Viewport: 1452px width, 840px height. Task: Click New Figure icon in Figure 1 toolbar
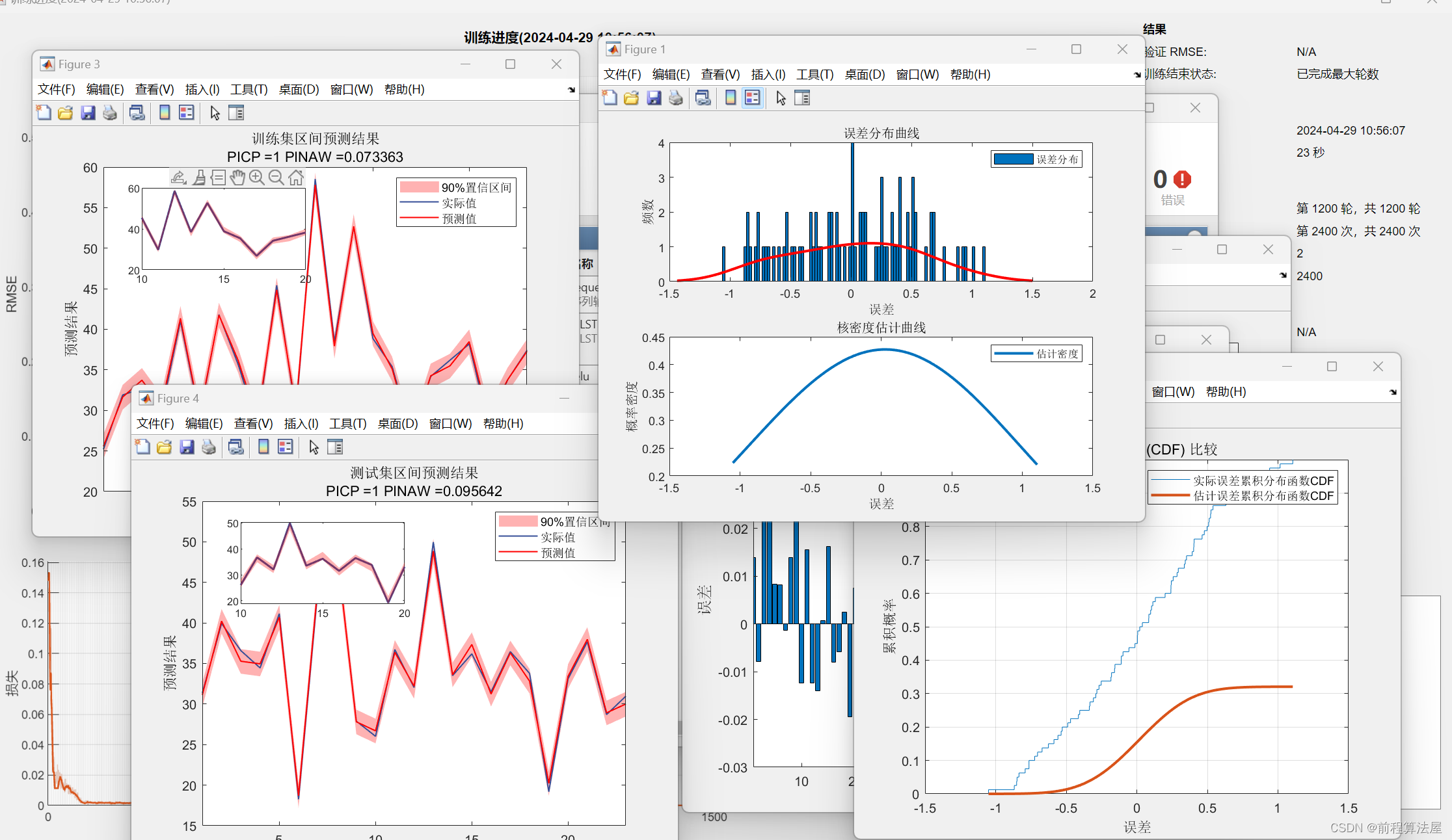point(610,98)
